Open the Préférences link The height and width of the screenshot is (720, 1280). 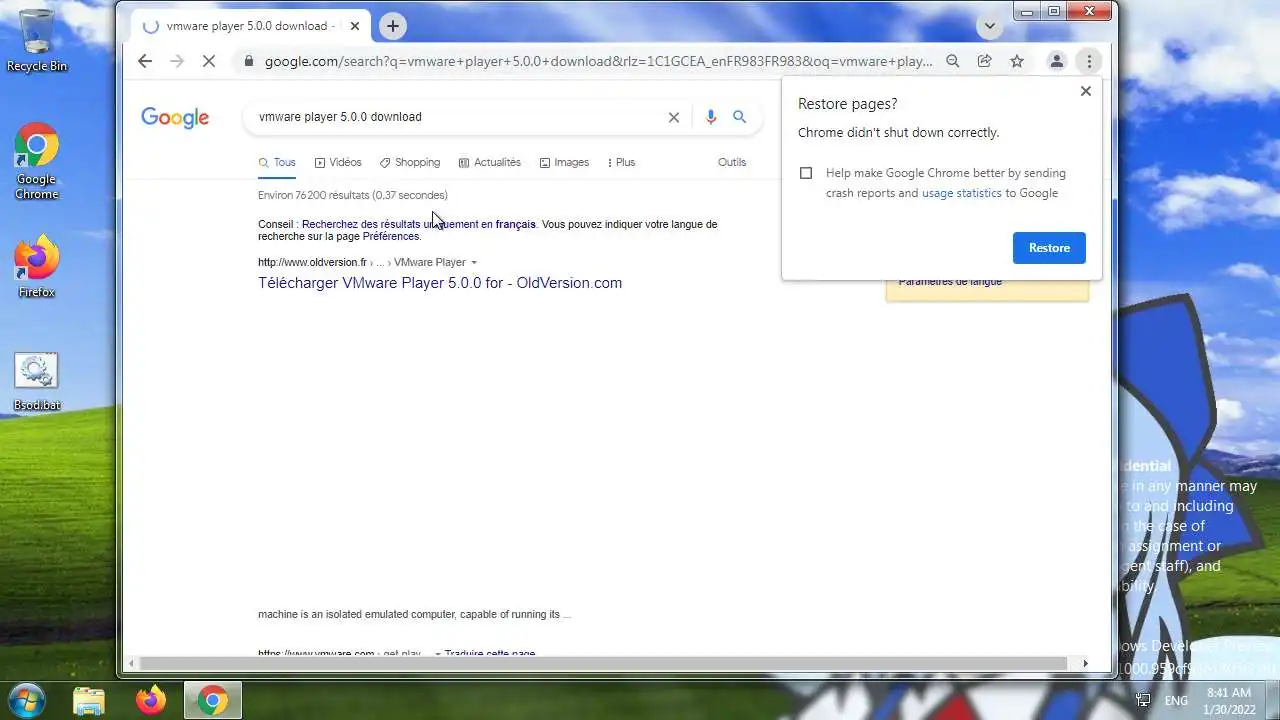[x=391, y=237]
